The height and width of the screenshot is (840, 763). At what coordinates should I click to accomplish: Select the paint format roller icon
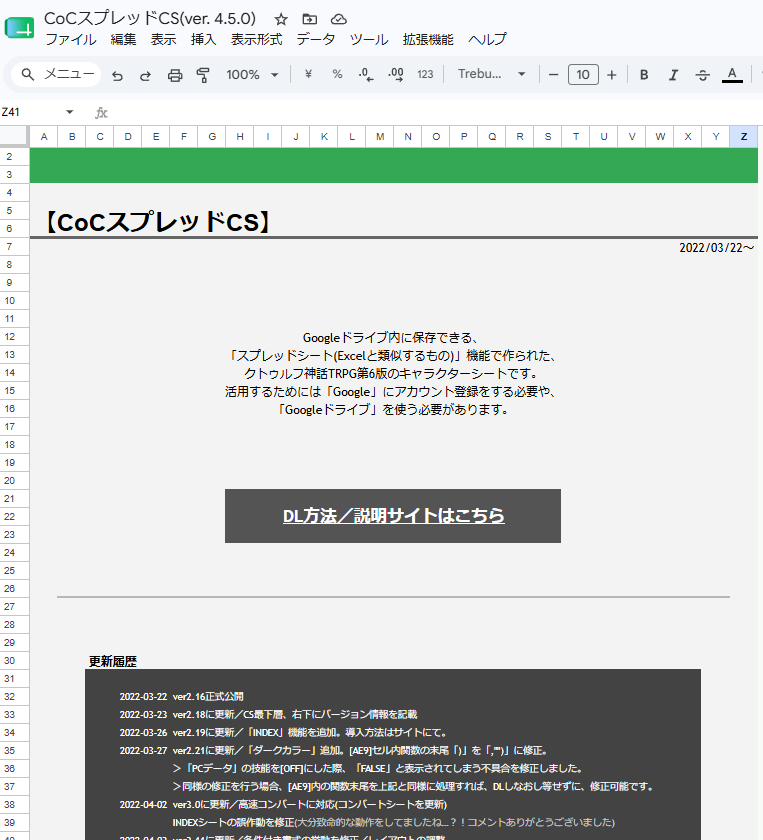click(x=203, y=75)
